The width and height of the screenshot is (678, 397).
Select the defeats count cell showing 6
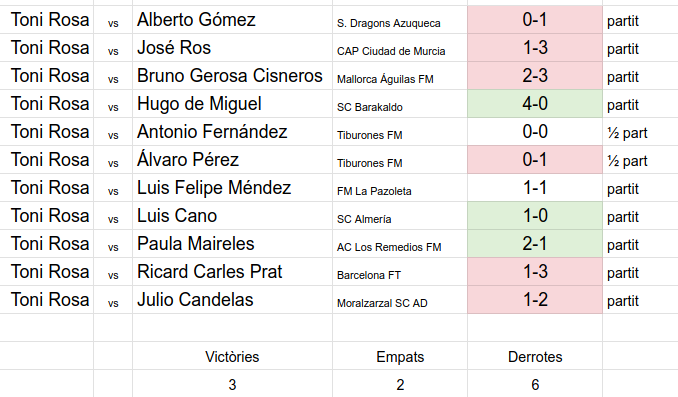(x=535, y=384)
